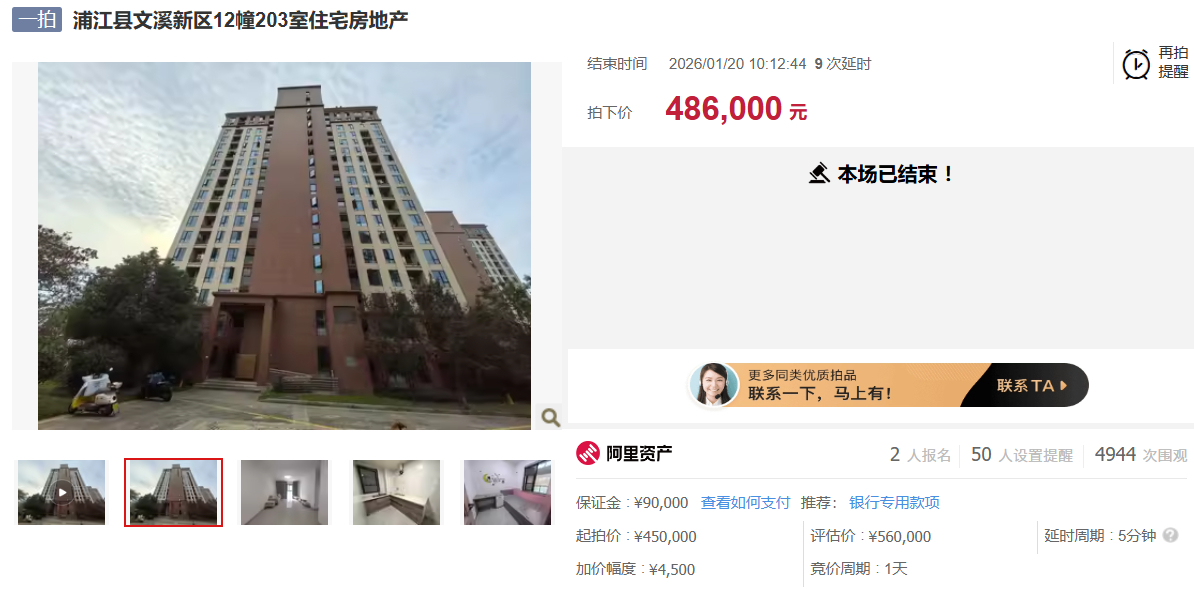1194x589 pixels.
Task: Click the help question mark beside 延时周期
Action: click(1170, 536)
